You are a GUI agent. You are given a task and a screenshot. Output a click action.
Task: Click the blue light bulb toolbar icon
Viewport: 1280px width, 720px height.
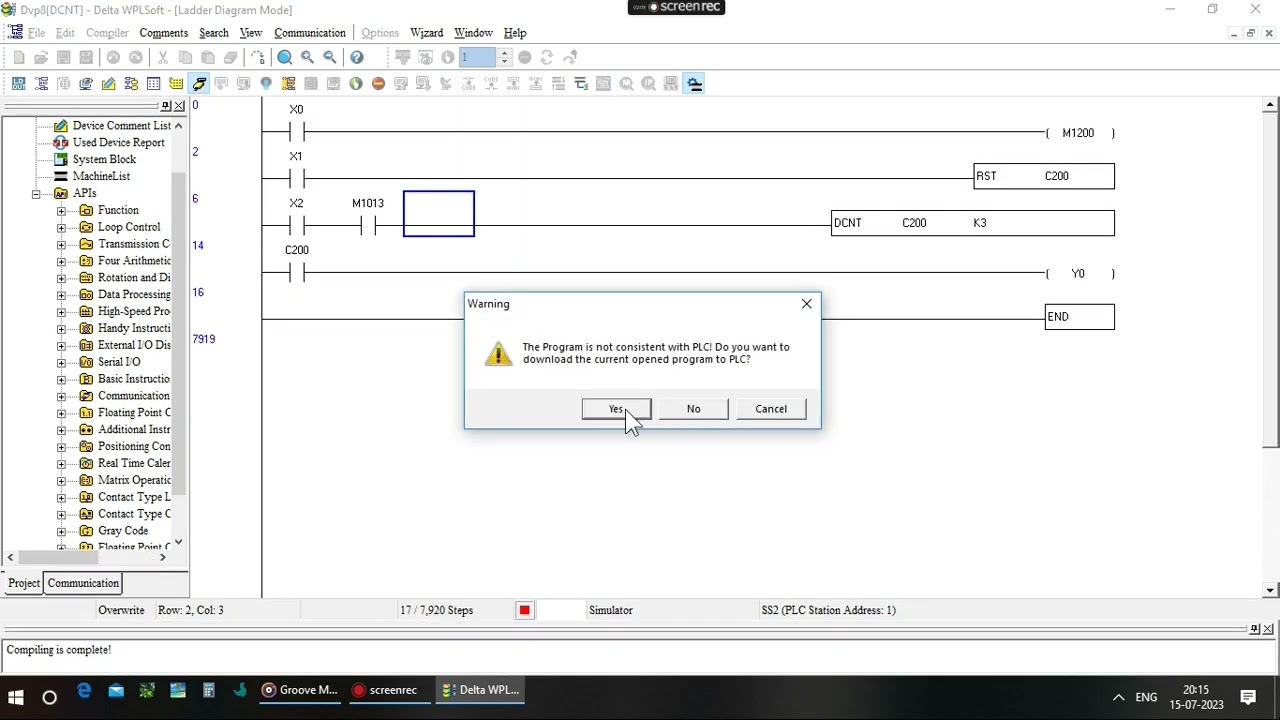click(266, 84)
